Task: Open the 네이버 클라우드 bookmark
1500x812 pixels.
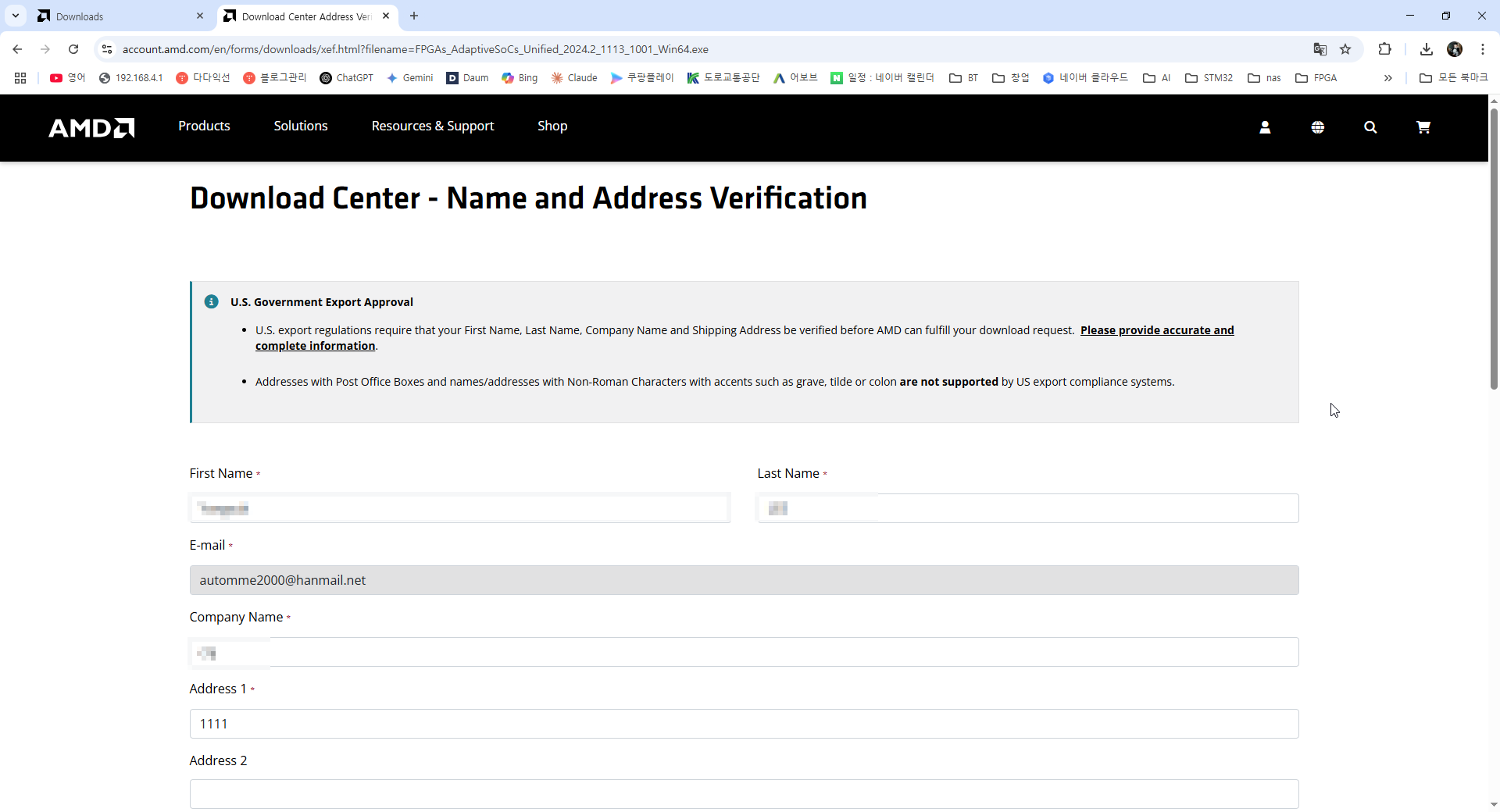Action: 1086,78
